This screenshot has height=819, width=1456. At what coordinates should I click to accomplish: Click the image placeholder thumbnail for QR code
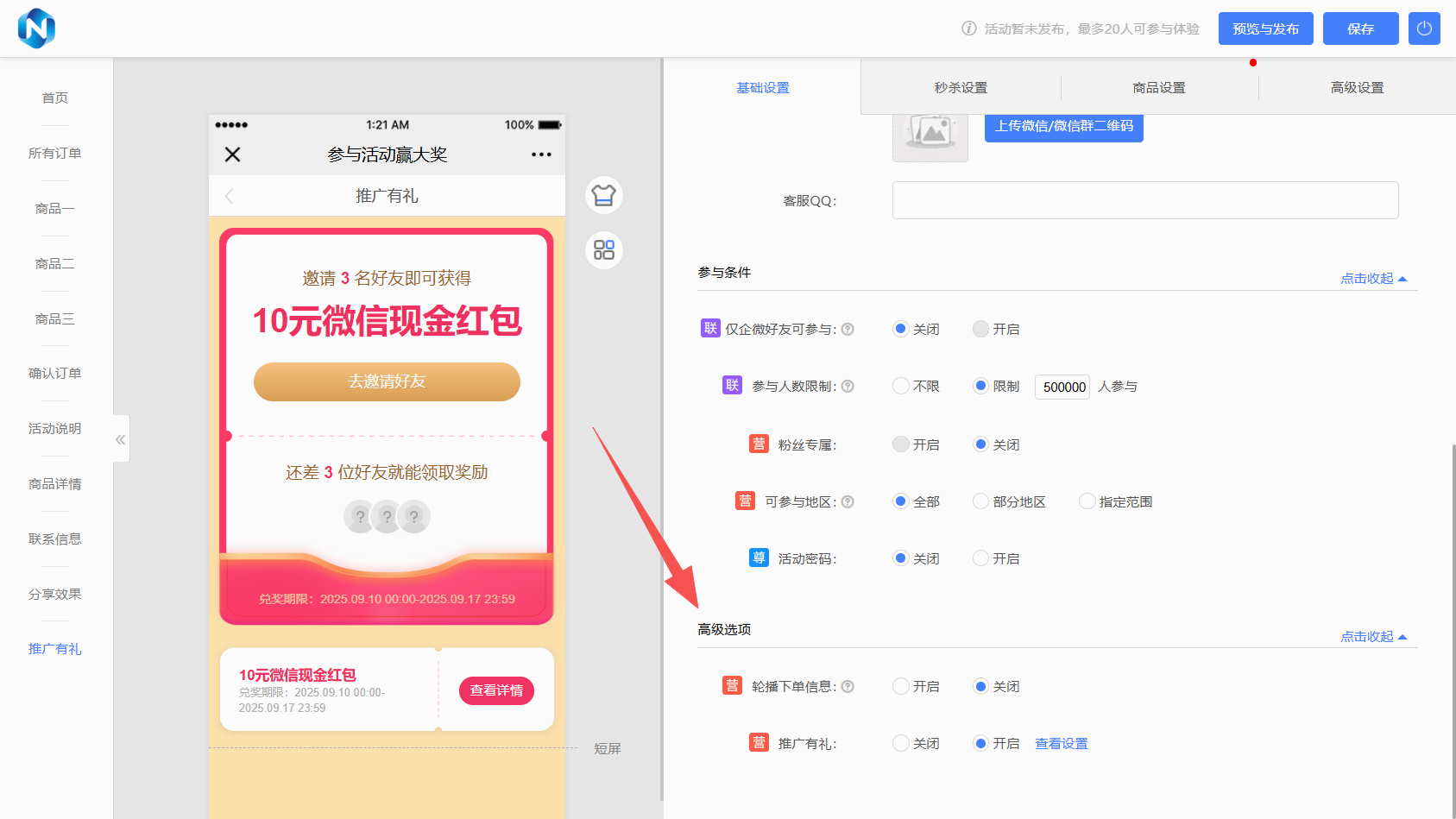click(x=930, y=134)
